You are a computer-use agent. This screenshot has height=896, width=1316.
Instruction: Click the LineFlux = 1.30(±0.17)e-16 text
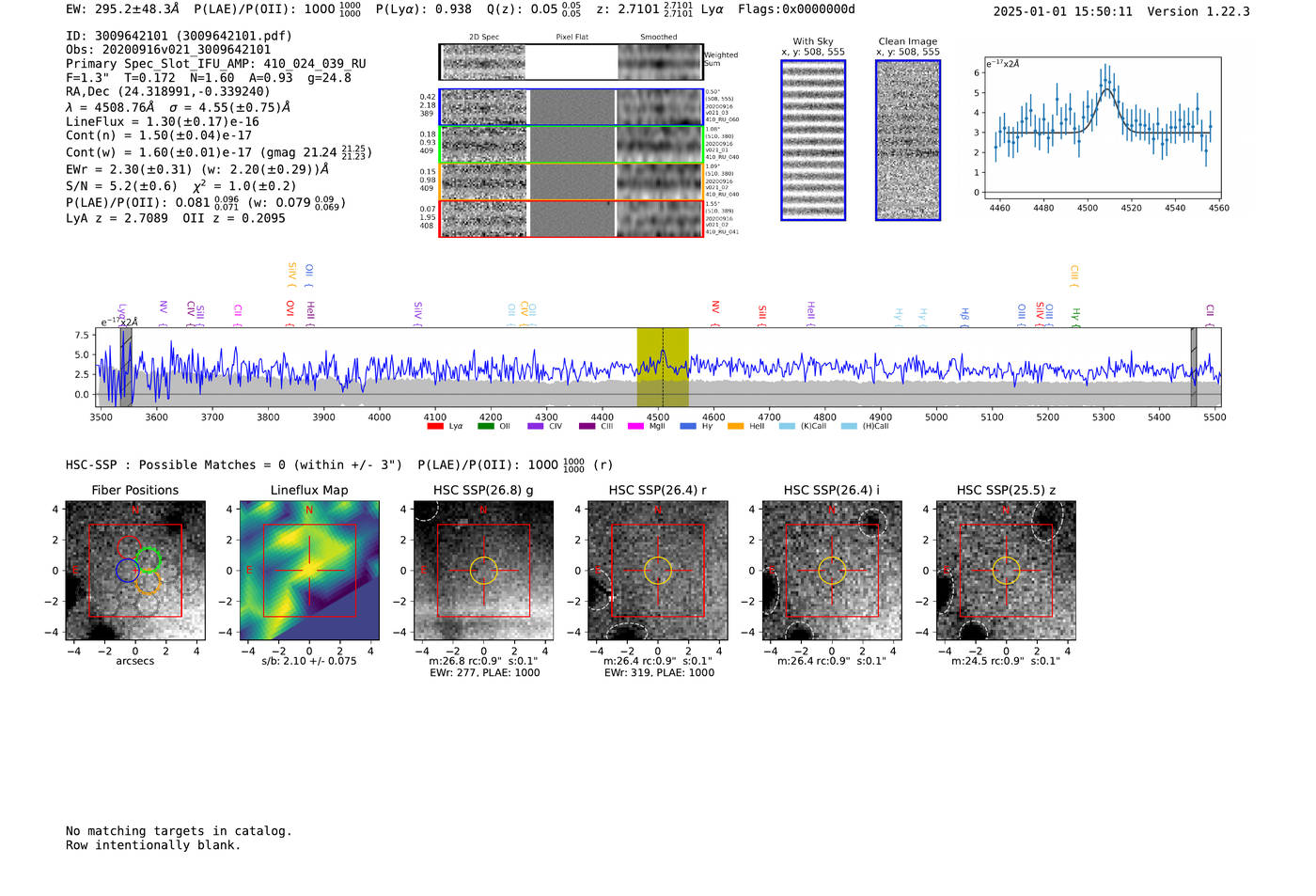click(163, 121)
